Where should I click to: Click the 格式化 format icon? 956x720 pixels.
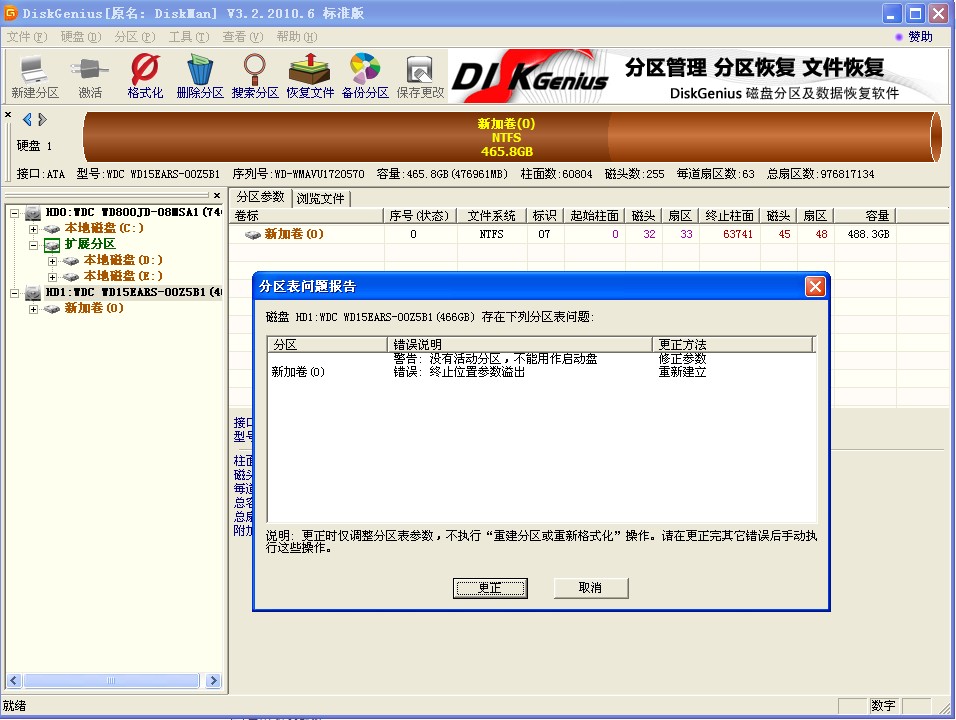tap(145, 77)
